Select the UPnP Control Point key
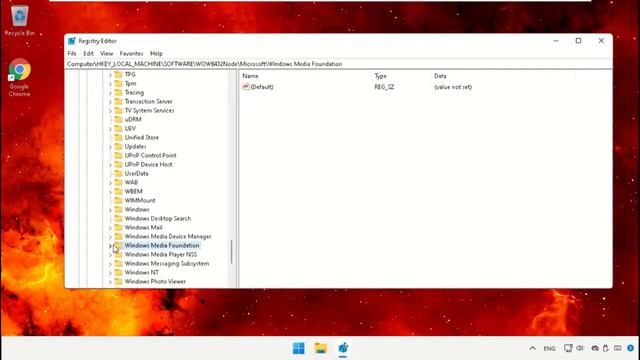 (151, 156)
